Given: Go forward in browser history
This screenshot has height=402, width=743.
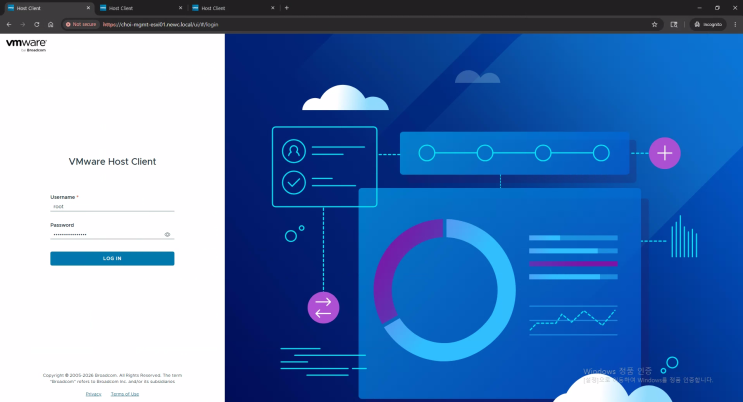Looking at the screenshot, I should (x=22, y=24).
